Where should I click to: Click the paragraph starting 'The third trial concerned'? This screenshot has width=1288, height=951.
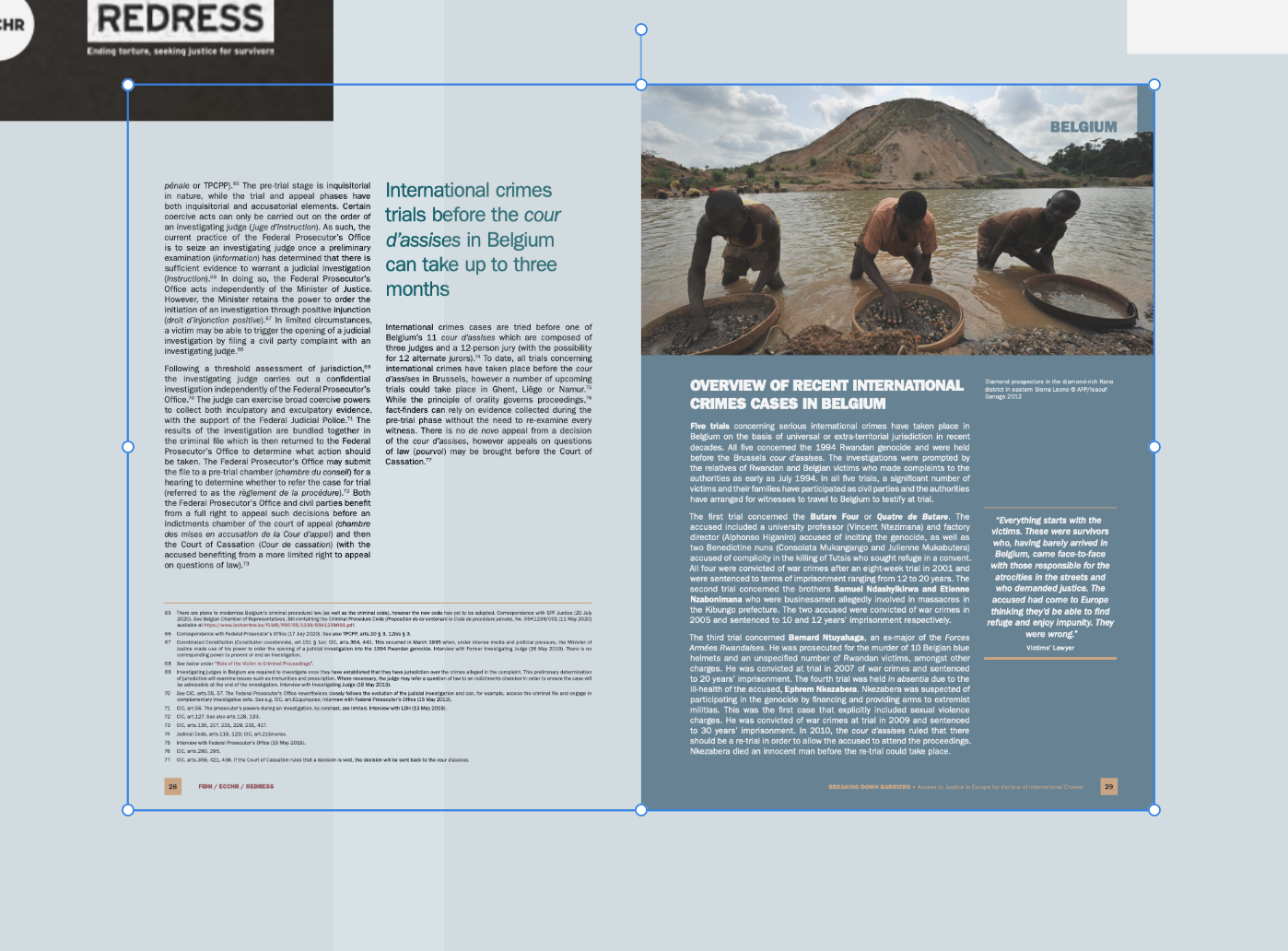point(829,695)
